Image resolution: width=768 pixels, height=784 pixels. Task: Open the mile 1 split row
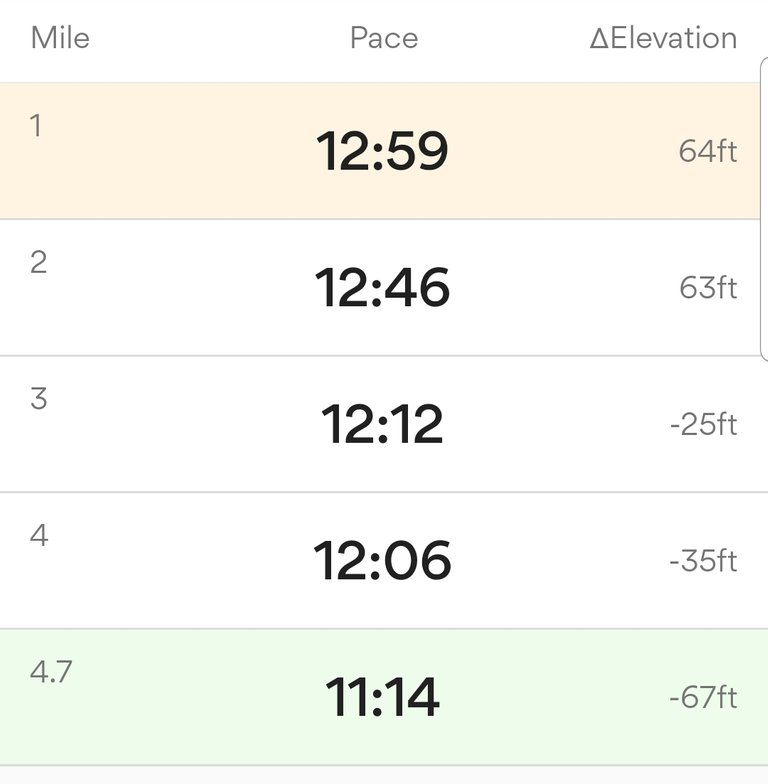point(380,151)
